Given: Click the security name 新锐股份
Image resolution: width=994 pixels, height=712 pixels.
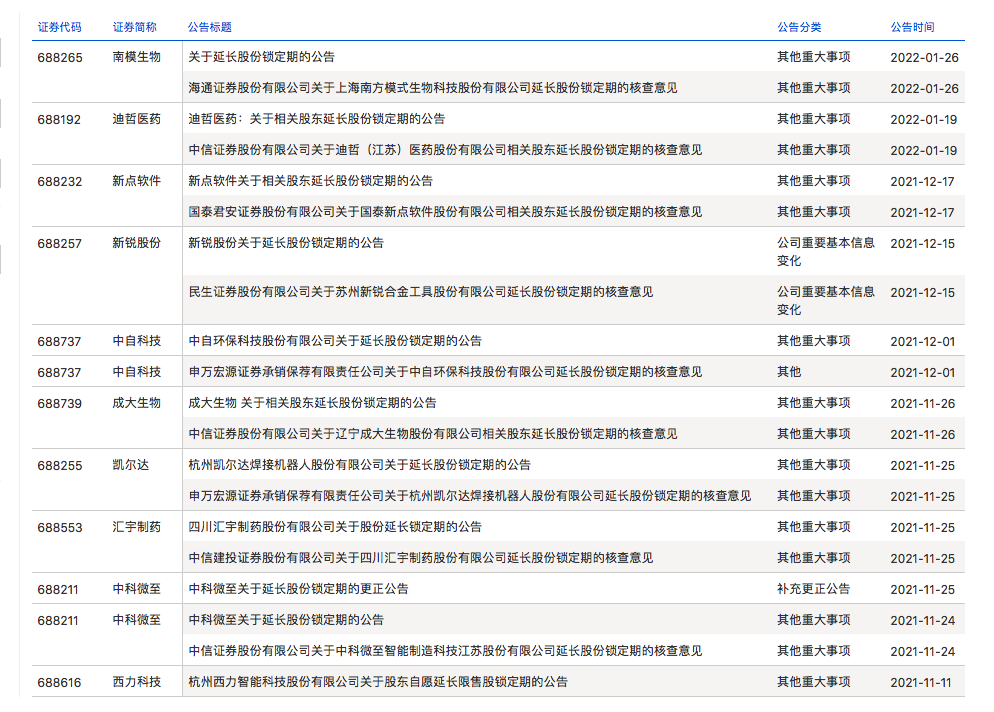Looking at the screenshot, I should coord(137,243).
